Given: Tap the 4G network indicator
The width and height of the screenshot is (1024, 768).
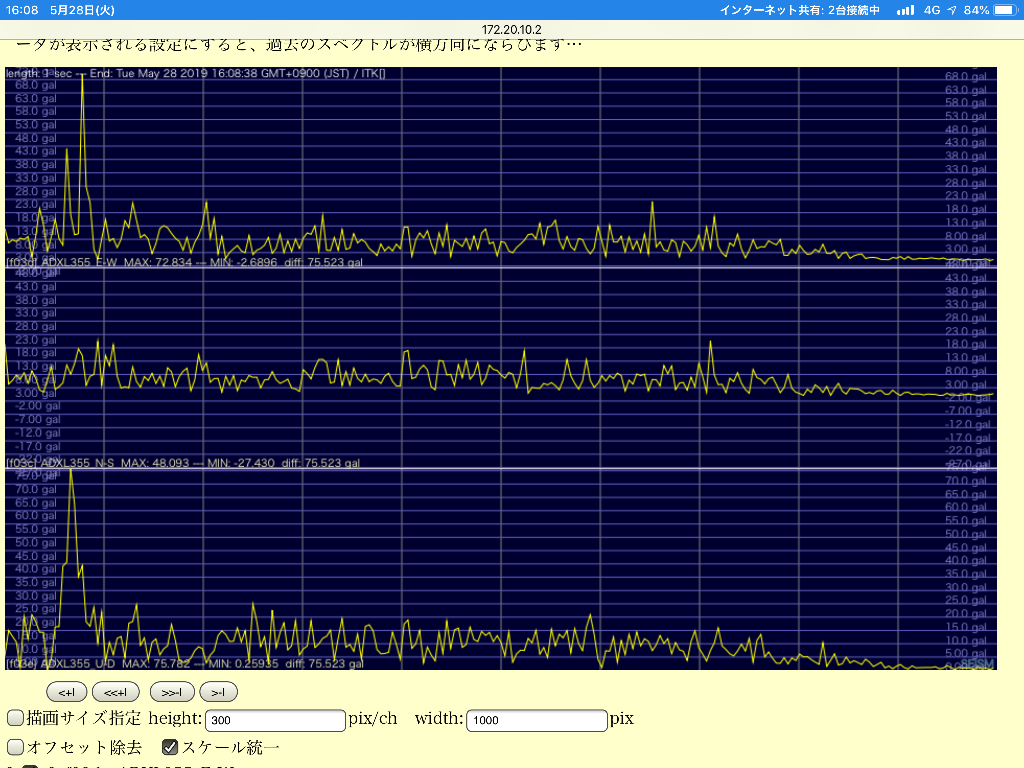Looking at the screenshot, I should click(932, 10).
